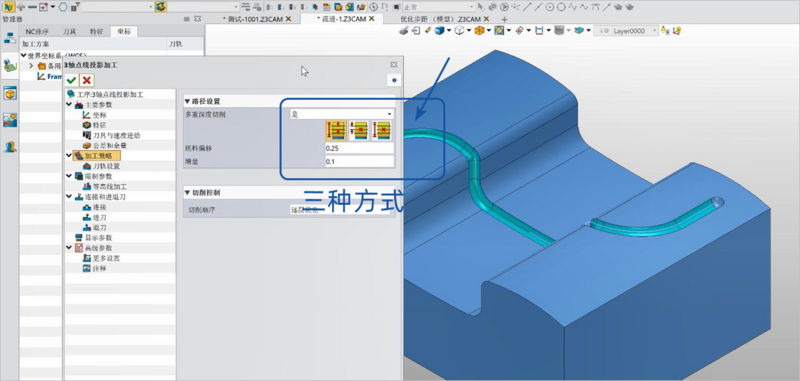Select 进刀 tree item
Viewport: 800px width, 381px height.
(x=99, y=217)
